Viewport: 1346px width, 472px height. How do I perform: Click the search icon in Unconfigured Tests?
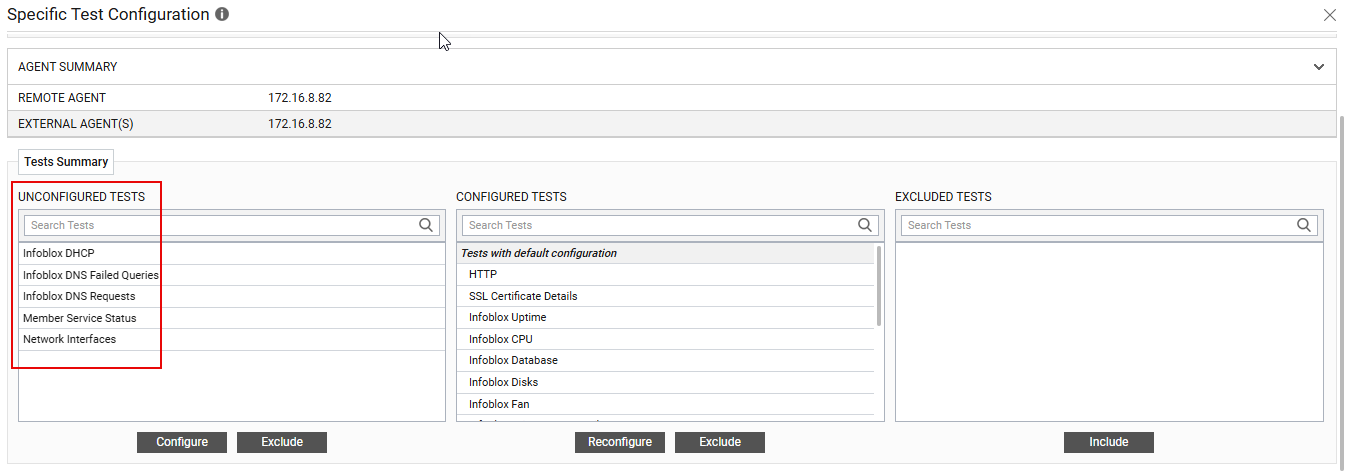click(x=426, y=225)
